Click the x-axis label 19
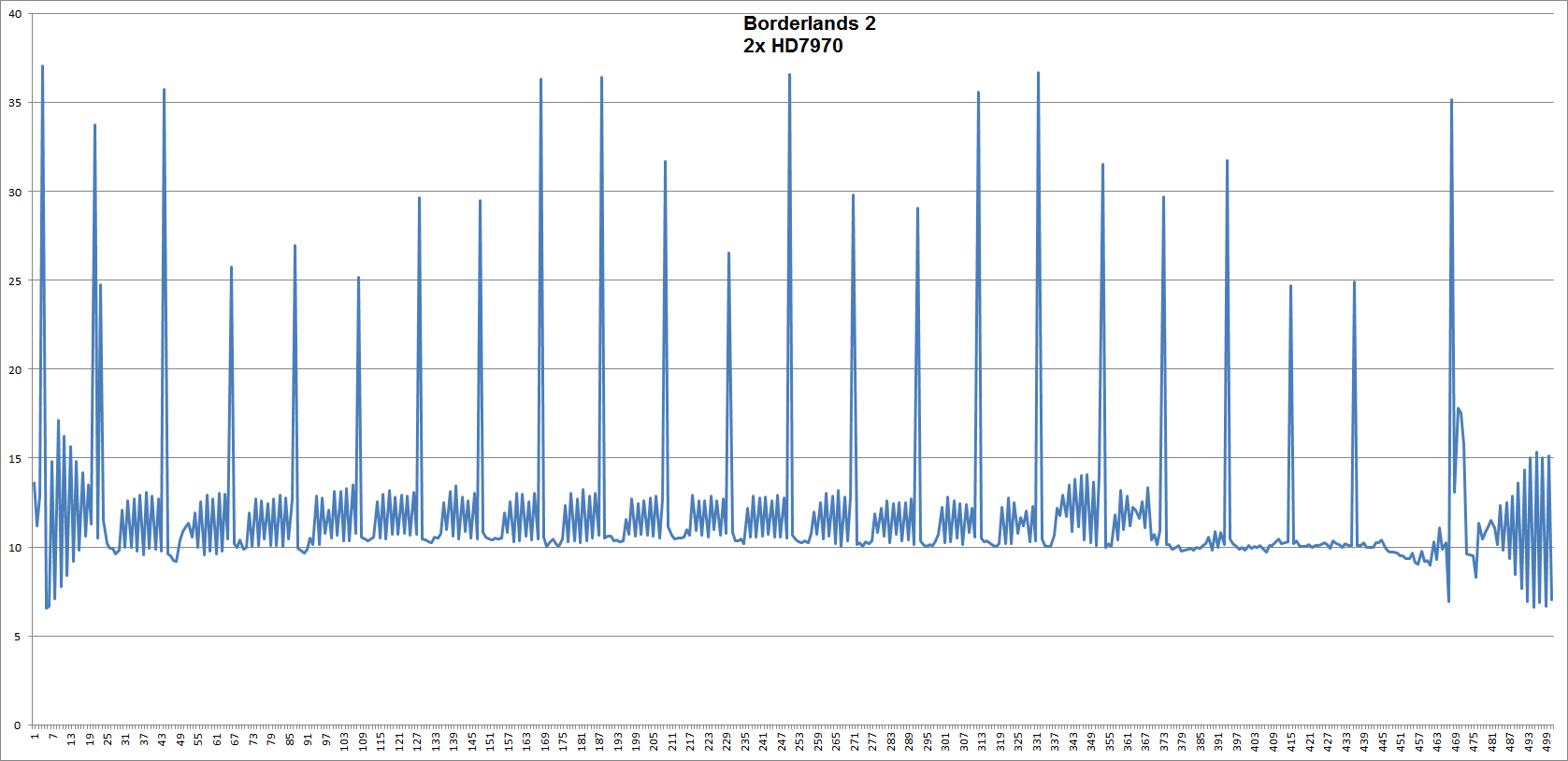Image resolution: width=1568 pixels, height=761 pixels. (x=90, y=739)
